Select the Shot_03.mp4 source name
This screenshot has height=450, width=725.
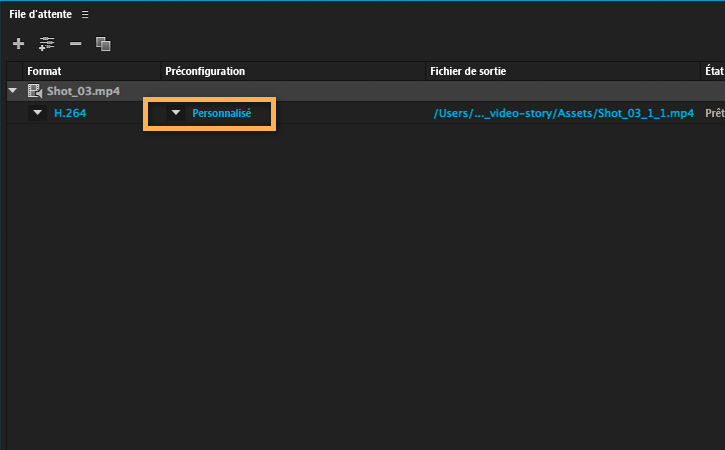point(83,91)
